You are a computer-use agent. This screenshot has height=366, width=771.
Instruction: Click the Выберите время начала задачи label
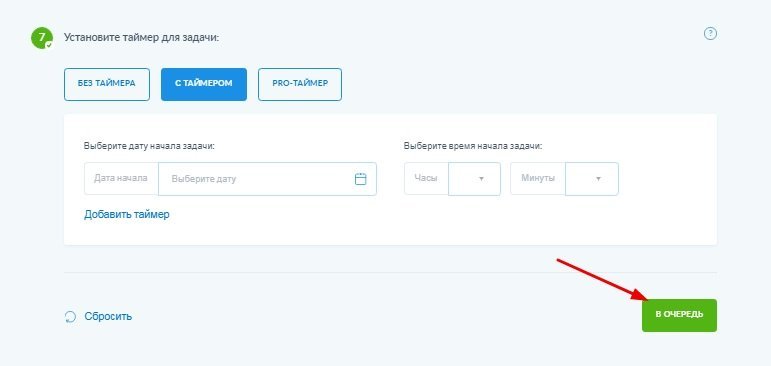(x=473, y=146)
